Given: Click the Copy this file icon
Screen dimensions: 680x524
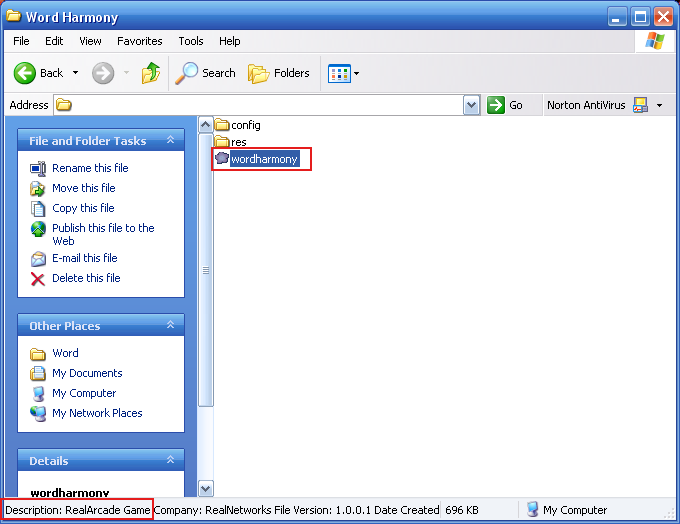Looking at the screenshot, I should (x=38, y=208).
